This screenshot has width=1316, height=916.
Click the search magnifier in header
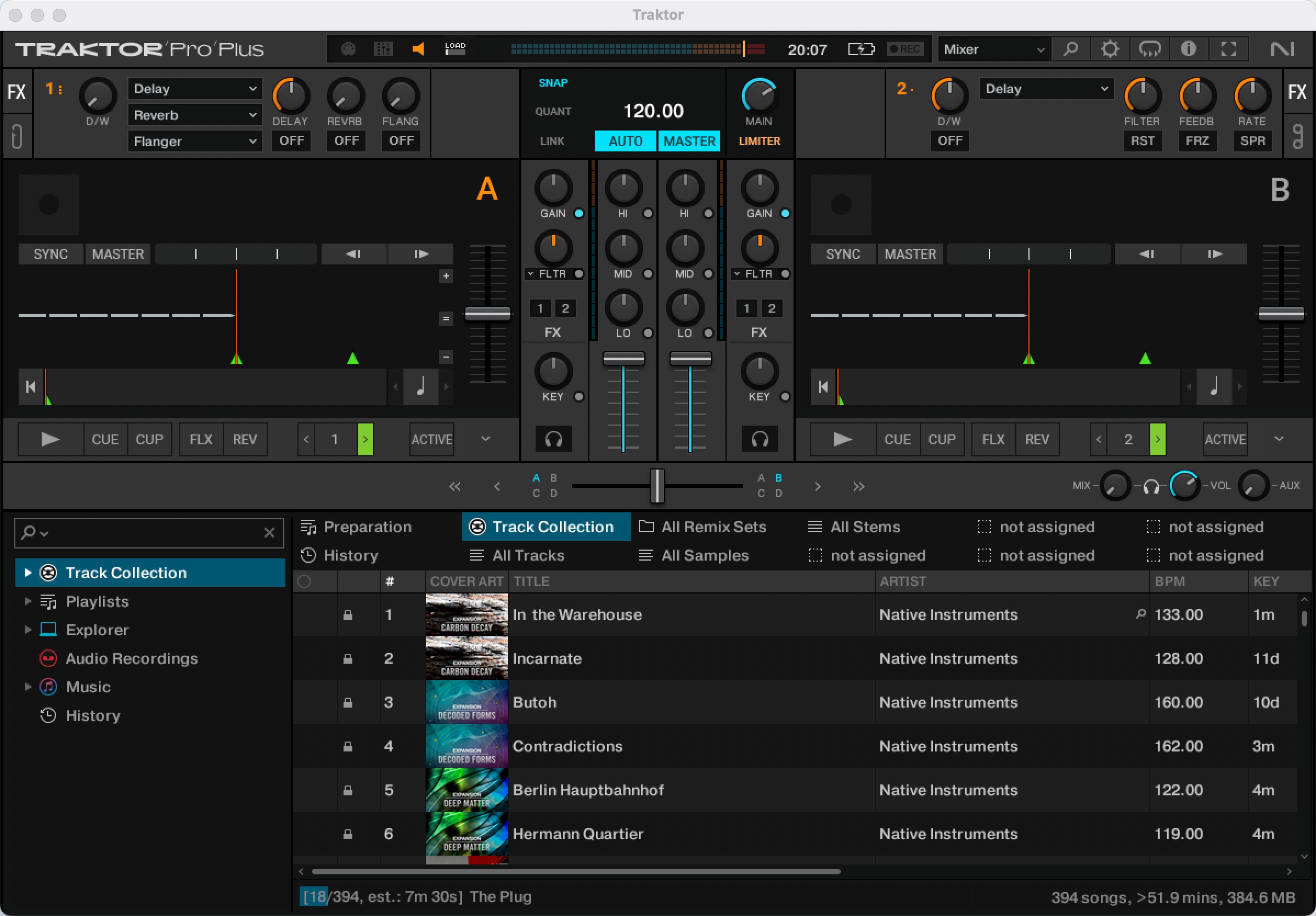(1070, 49)
